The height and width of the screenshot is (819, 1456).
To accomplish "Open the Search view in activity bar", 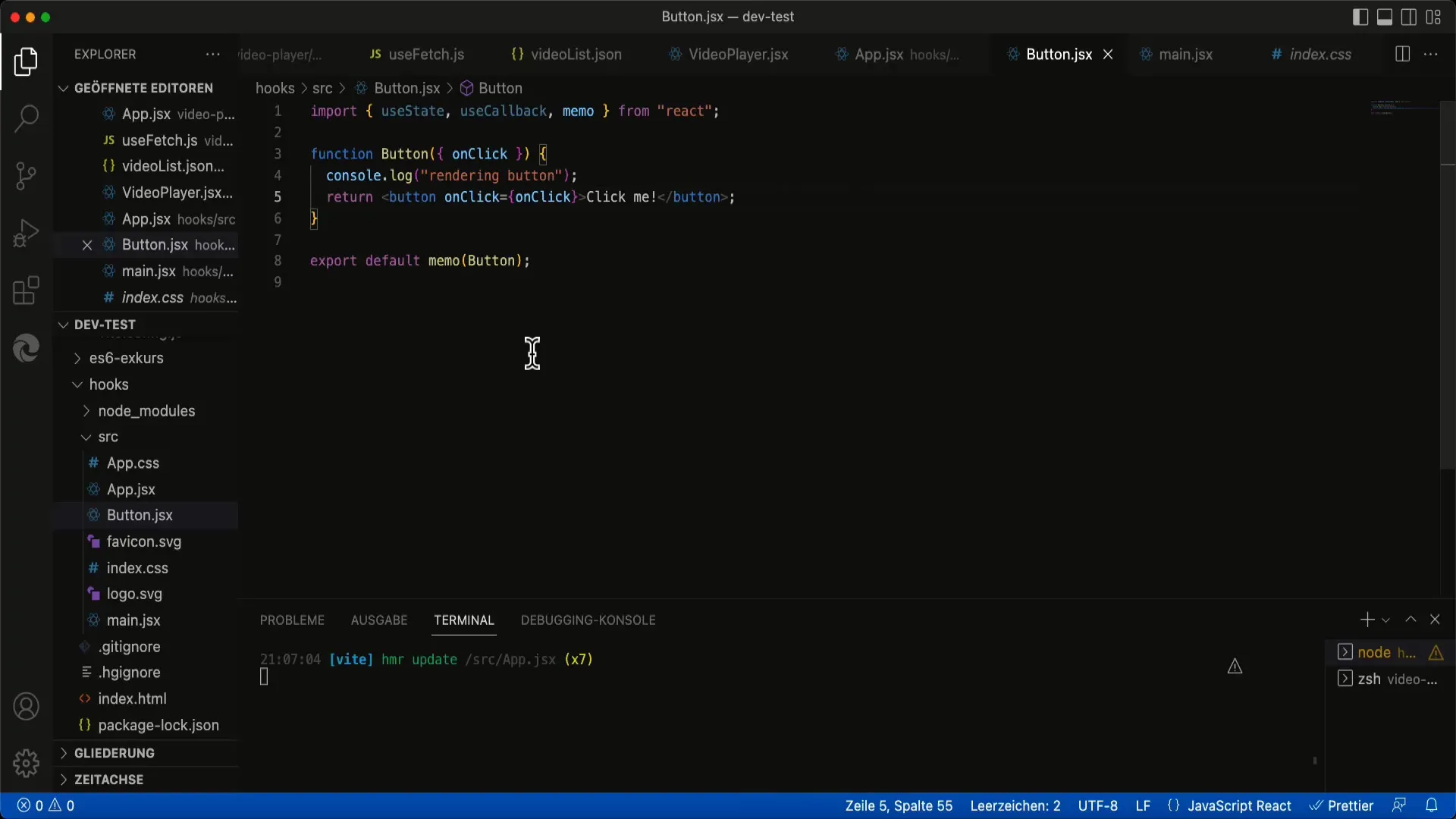I will pyautogui.click(x=26, y=118).
